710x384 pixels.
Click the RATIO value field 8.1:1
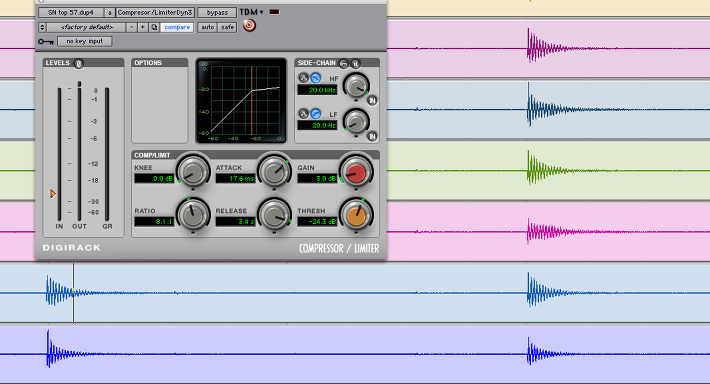(x=154, y=221)
